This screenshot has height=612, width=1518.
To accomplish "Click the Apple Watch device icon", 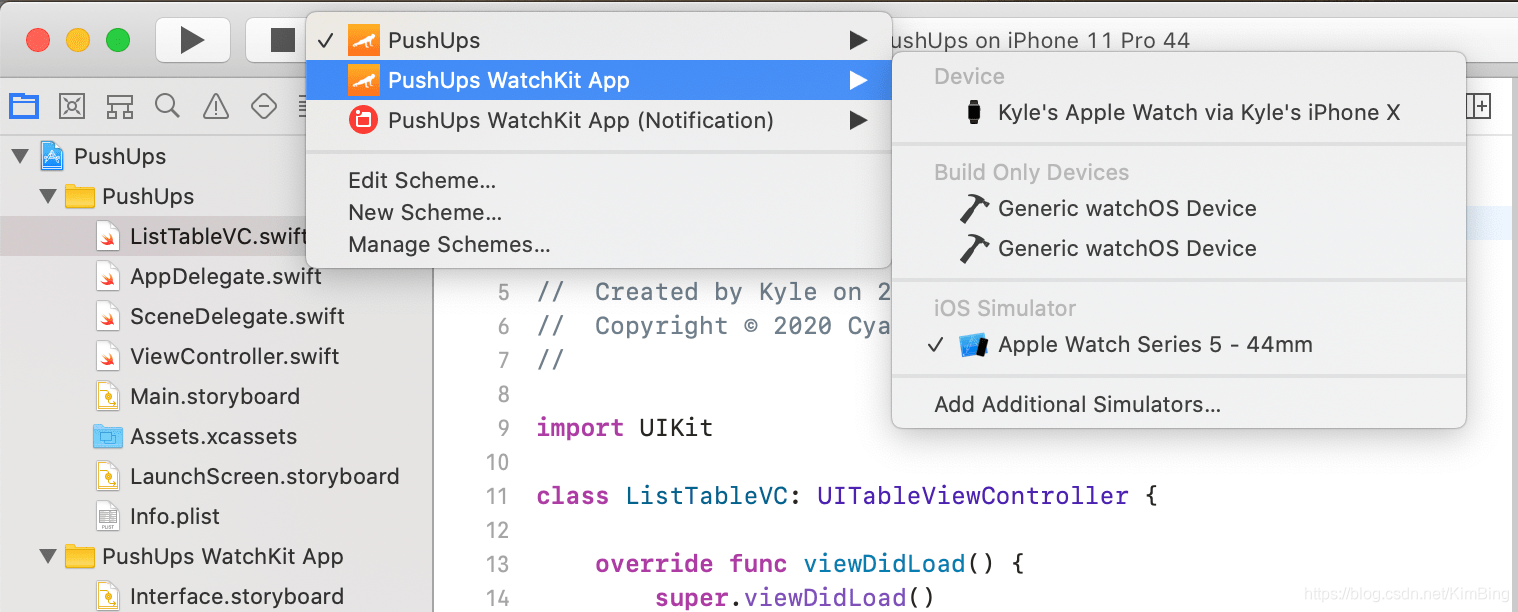I will click(x=974, y=112).
